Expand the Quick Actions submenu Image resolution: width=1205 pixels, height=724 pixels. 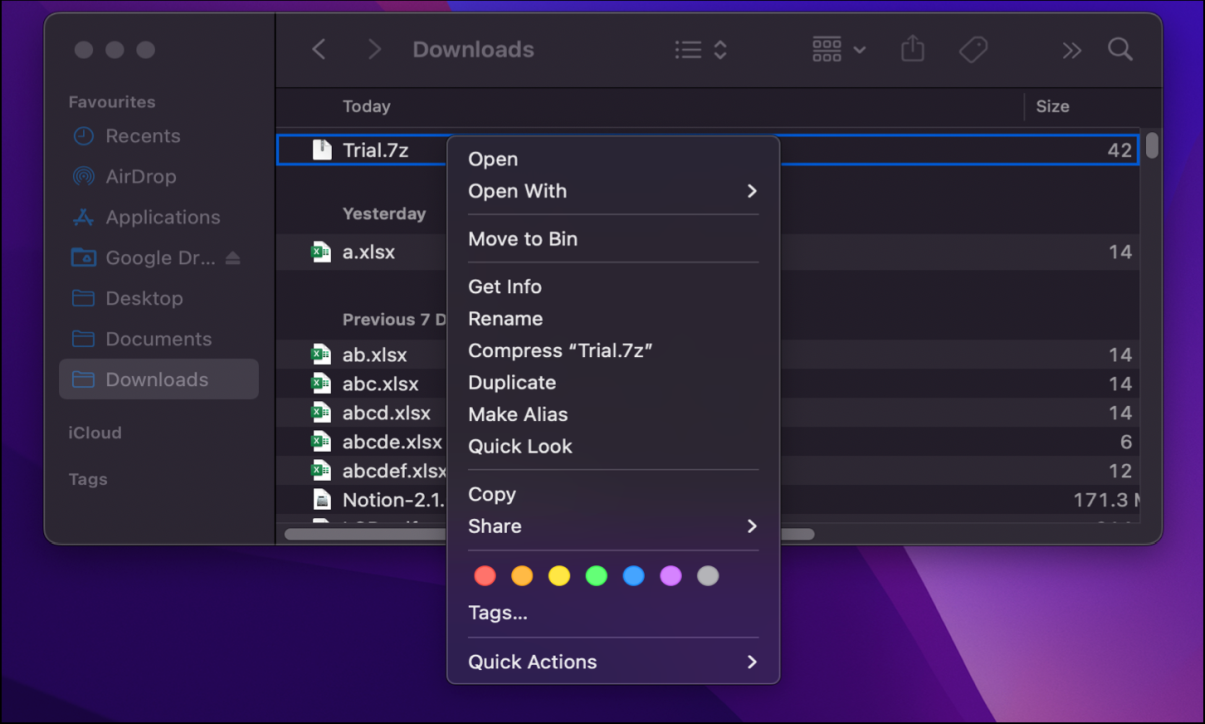point(612,662)
